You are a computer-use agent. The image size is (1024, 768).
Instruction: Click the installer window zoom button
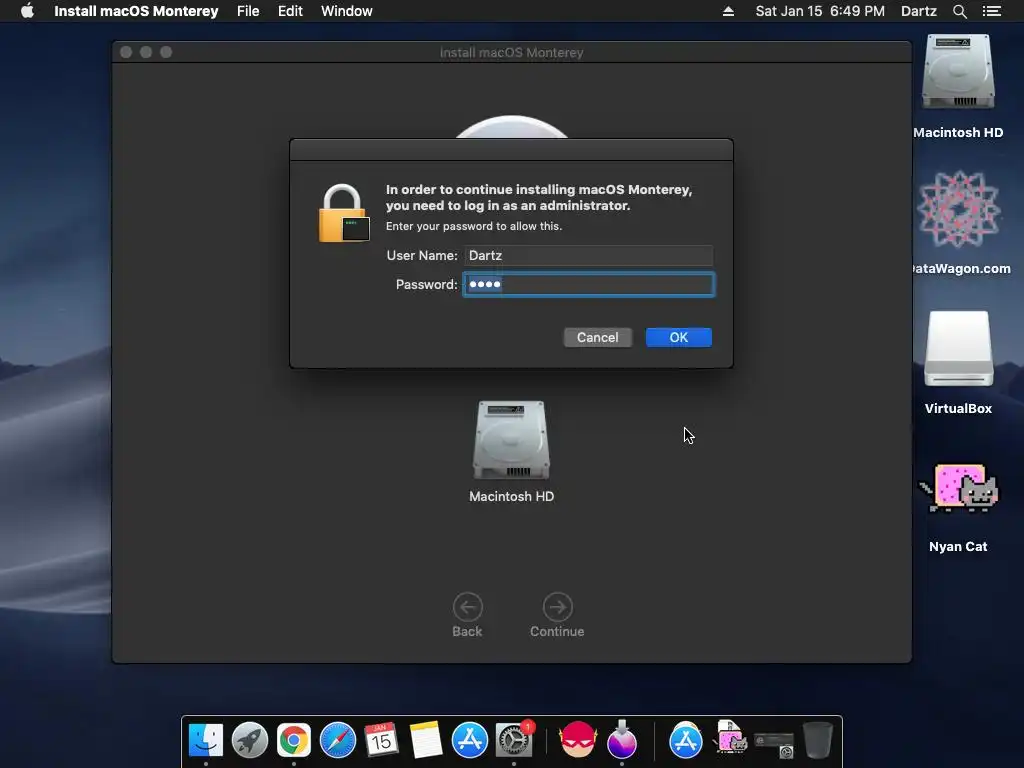coord(166,52)
